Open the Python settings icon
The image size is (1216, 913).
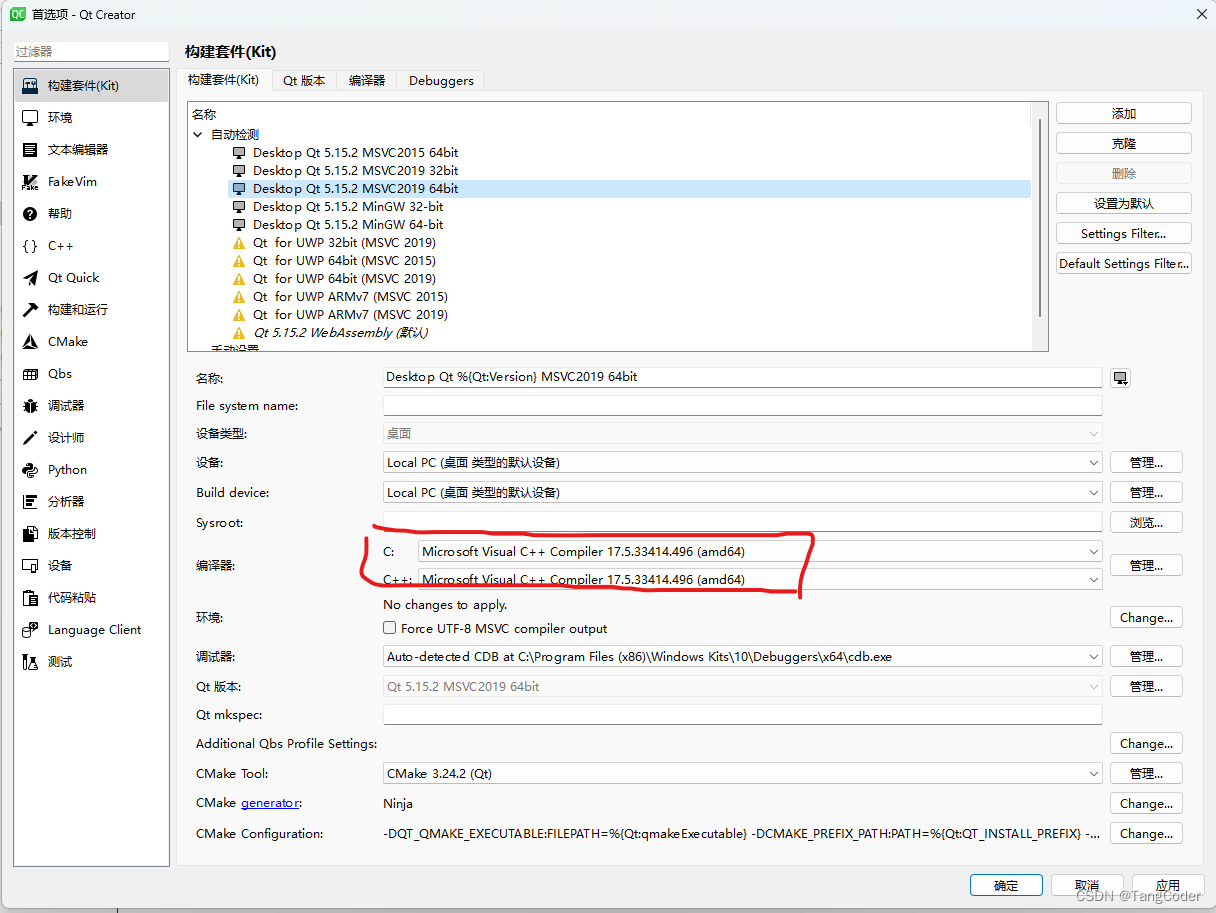(30, 470)
